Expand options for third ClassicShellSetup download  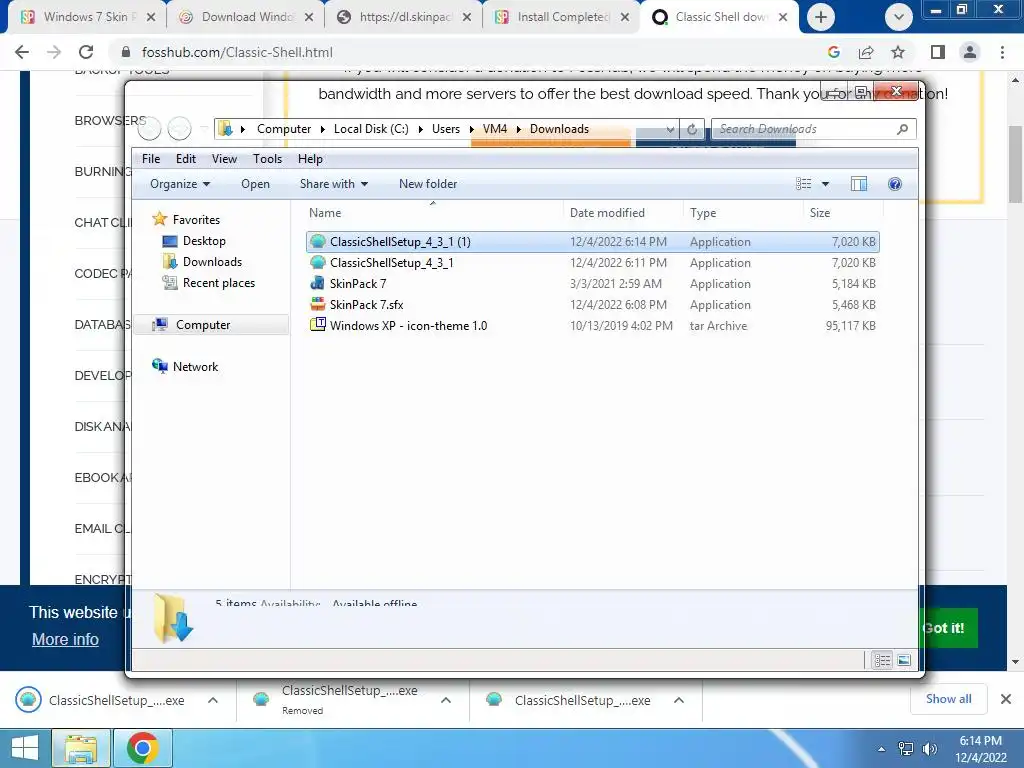pyautogui.click(x=679, y=700)
